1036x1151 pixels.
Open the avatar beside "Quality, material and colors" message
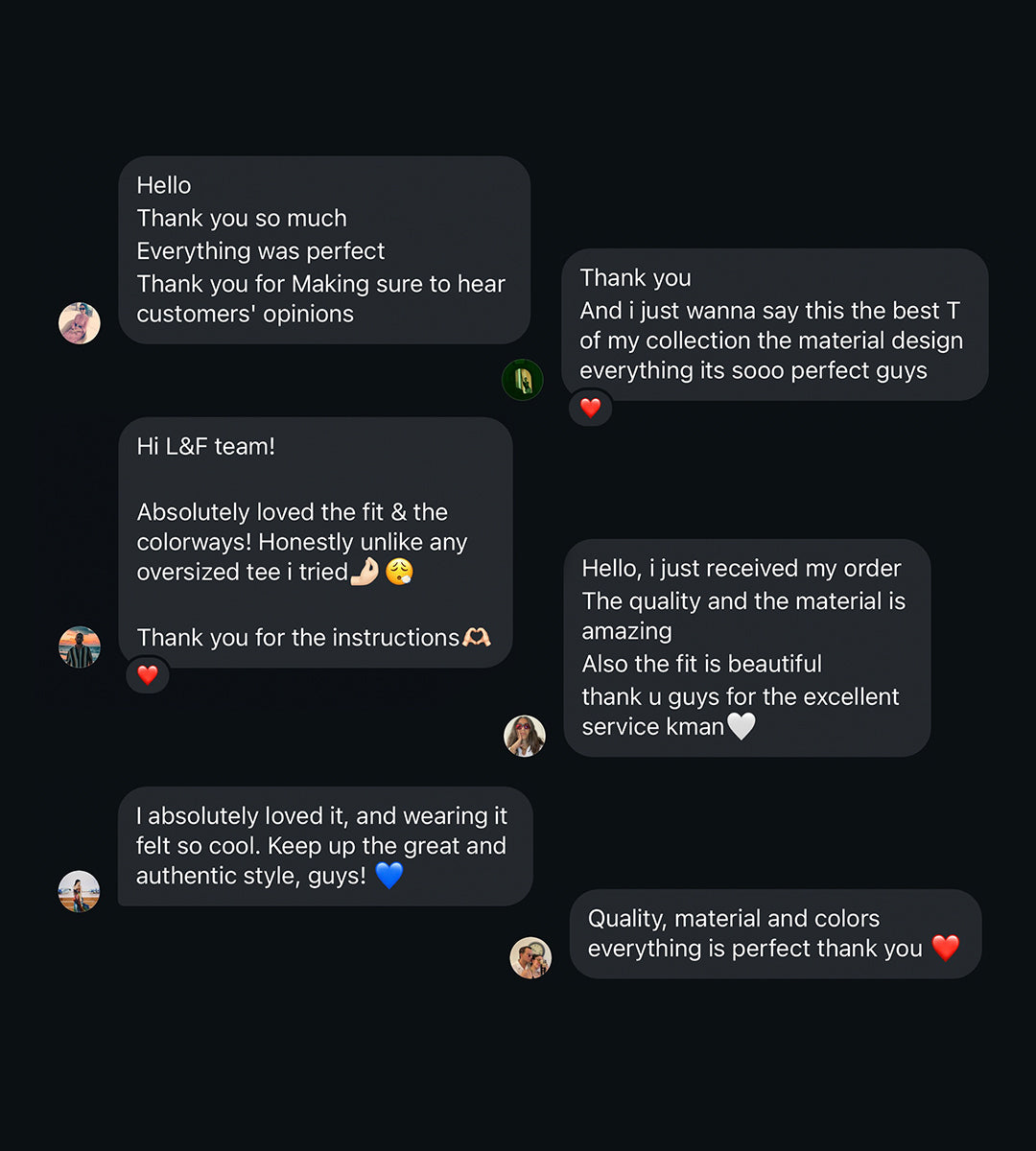(530, 957)
